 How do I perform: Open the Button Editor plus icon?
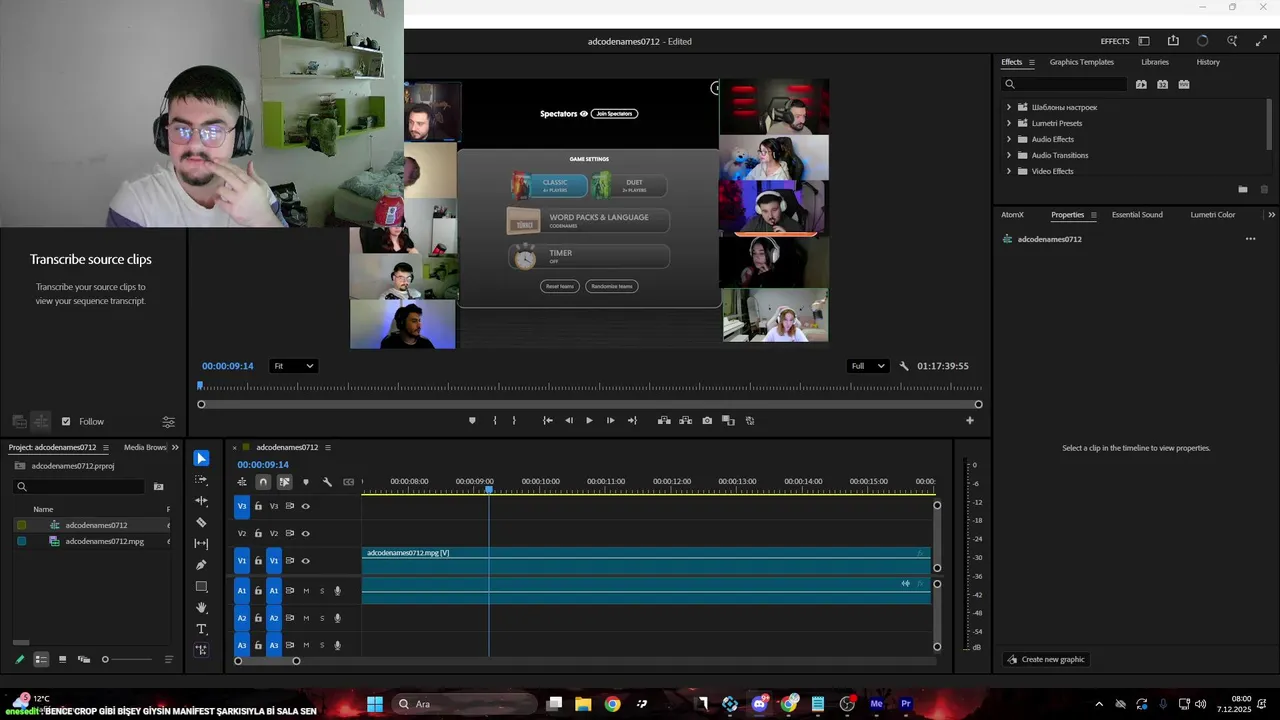point(969,421)
